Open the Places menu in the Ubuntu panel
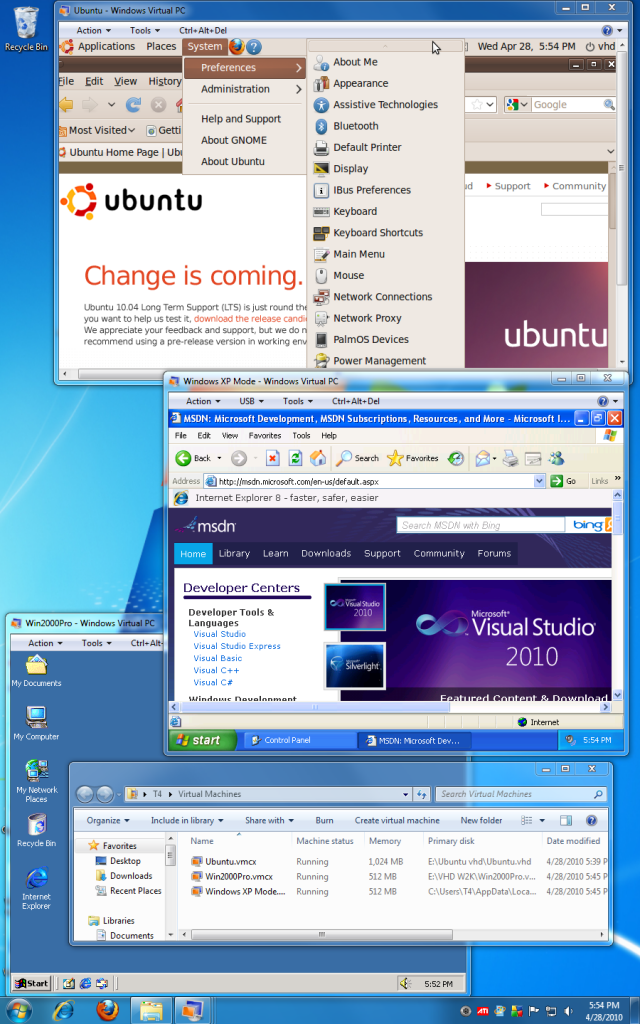 click(161, 46)
